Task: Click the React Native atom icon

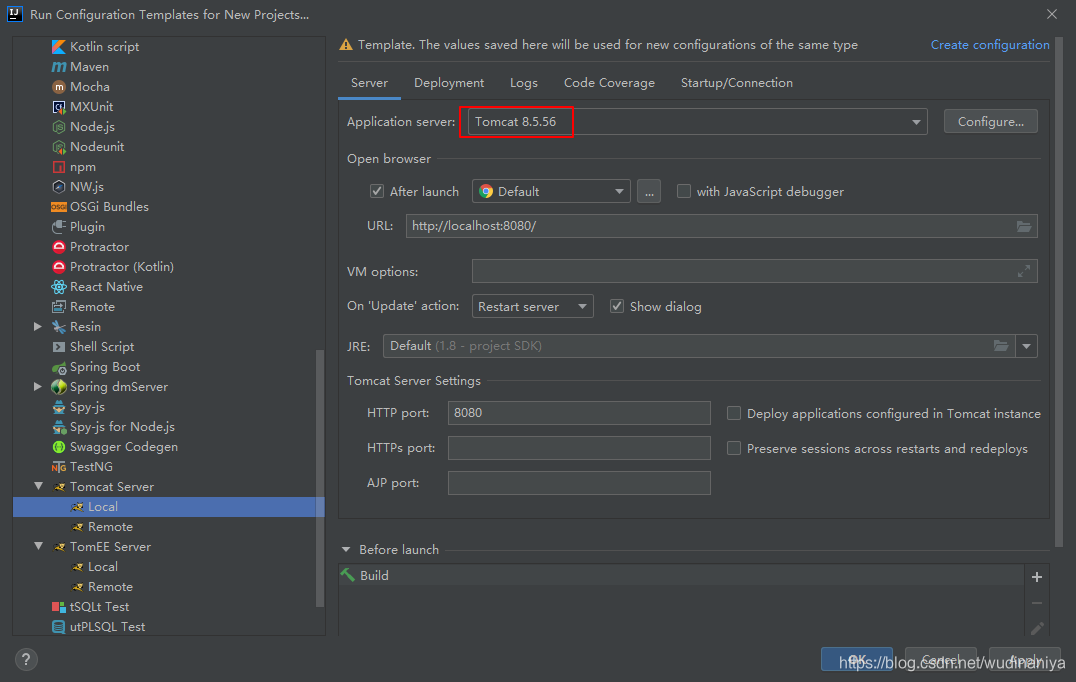Action: (59, 287)
